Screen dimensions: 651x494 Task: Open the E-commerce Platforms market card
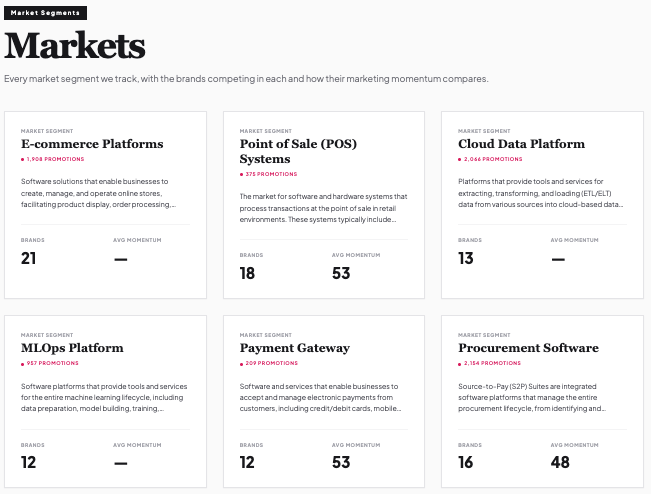pyautogui.click(x=105, y=205)
